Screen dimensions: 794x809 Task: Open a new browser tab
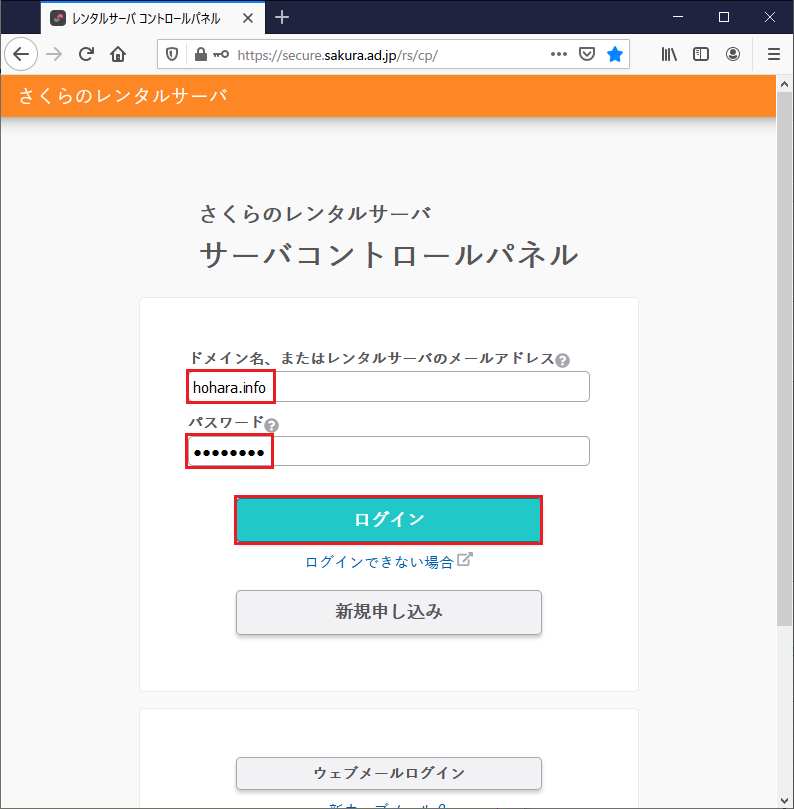[x=282, y=17]
